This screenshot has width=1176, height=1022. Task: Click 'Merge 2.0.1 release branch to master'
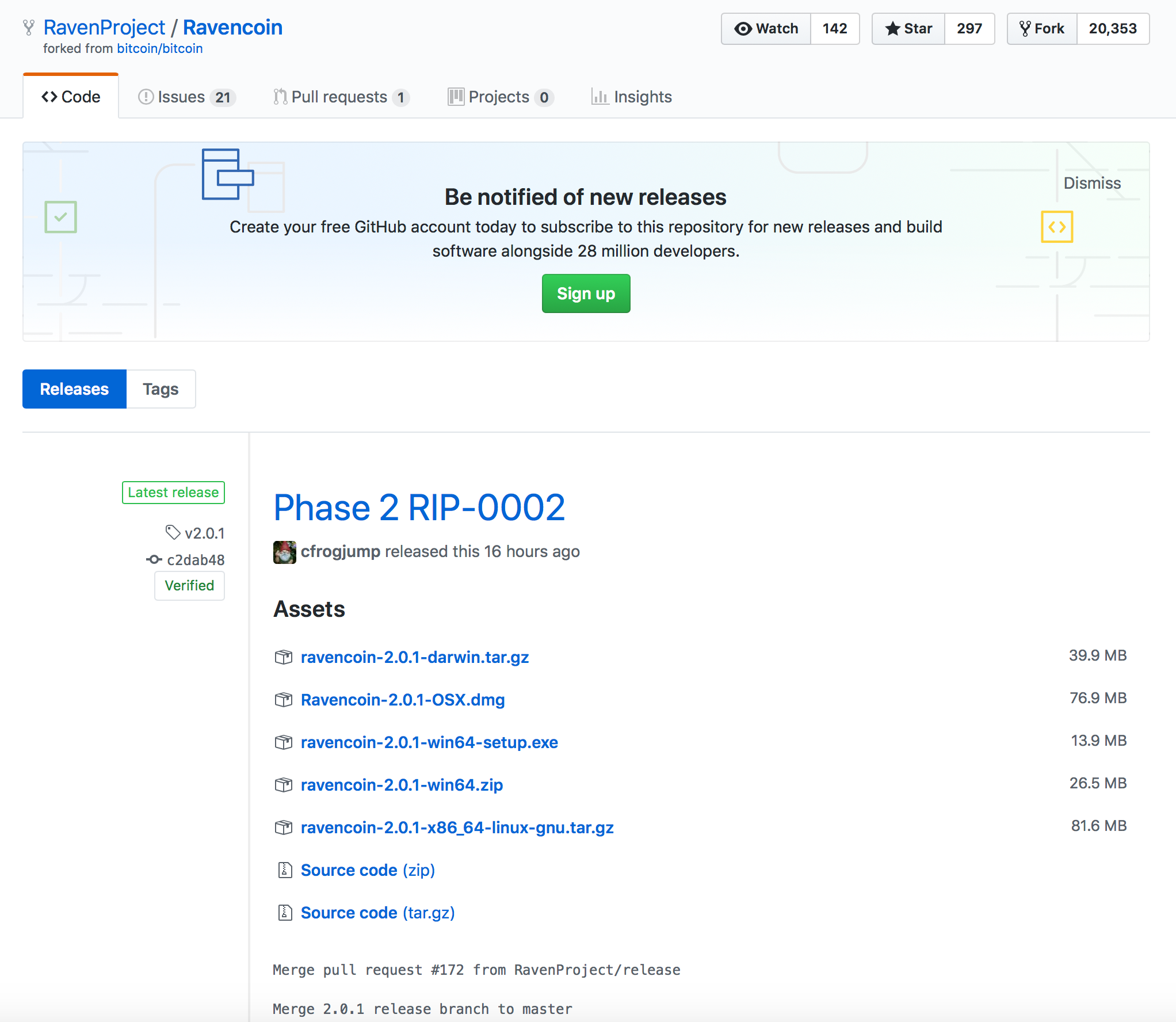point(422,1009)
